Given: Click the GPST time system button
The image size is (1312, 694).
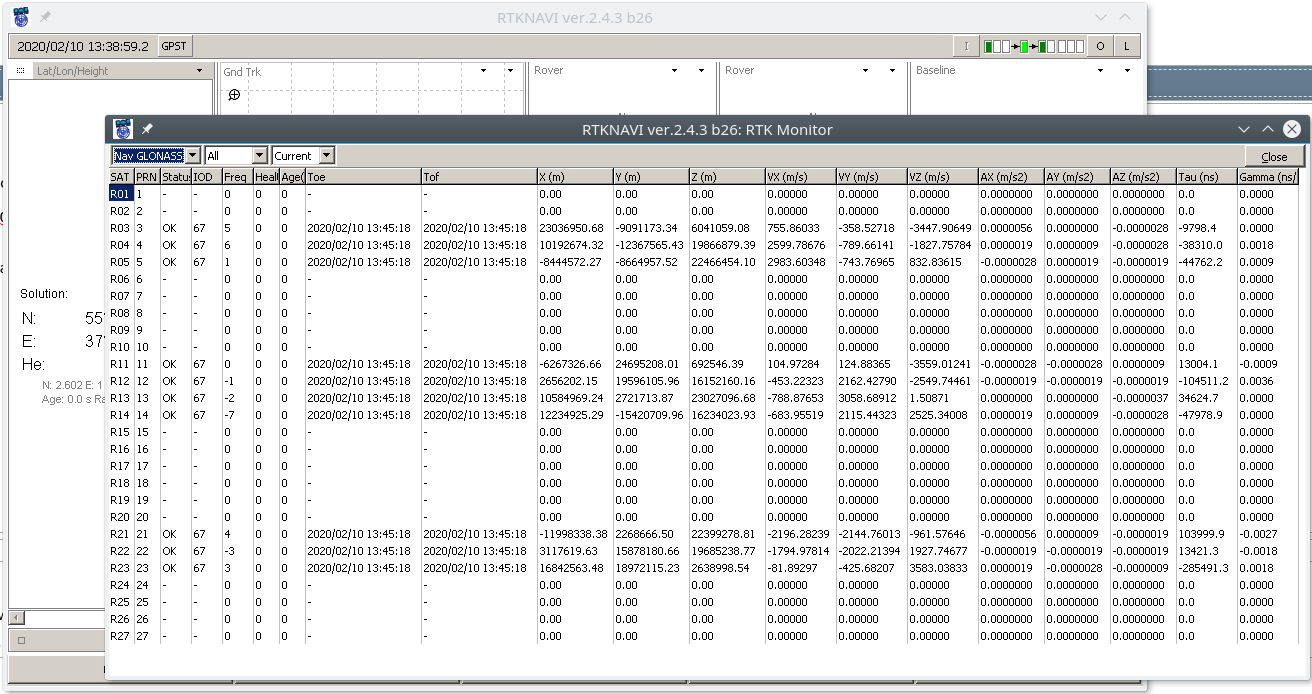Looking at the screenshot, I should click(174, 46).
